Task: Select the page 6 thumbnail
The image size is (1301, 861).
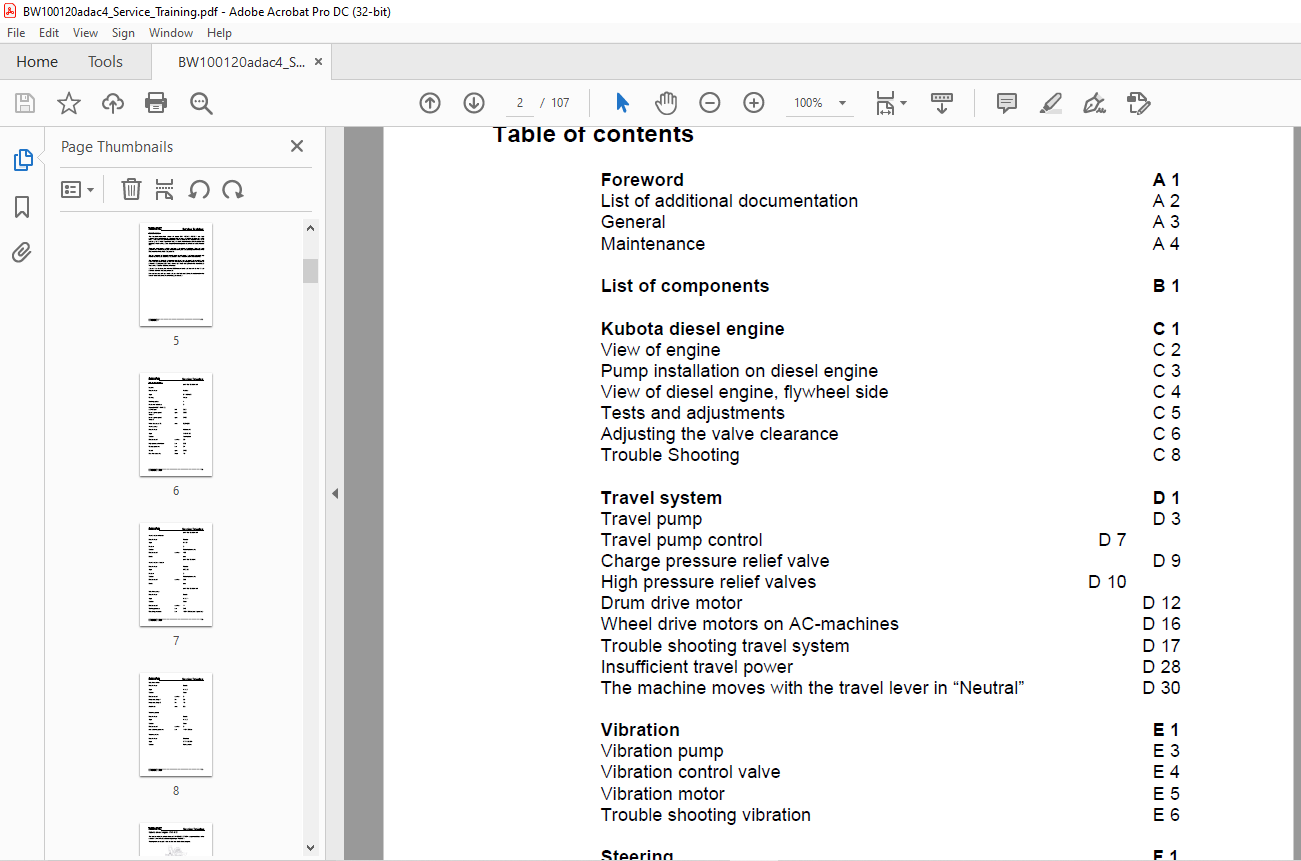Action: tap(176, 425)
